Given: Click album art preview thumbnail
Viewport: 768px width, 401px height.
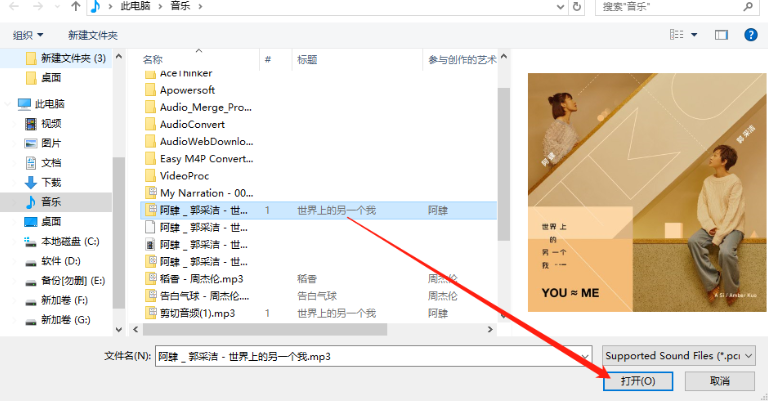Looking at the screenshot, I should 647,192.
